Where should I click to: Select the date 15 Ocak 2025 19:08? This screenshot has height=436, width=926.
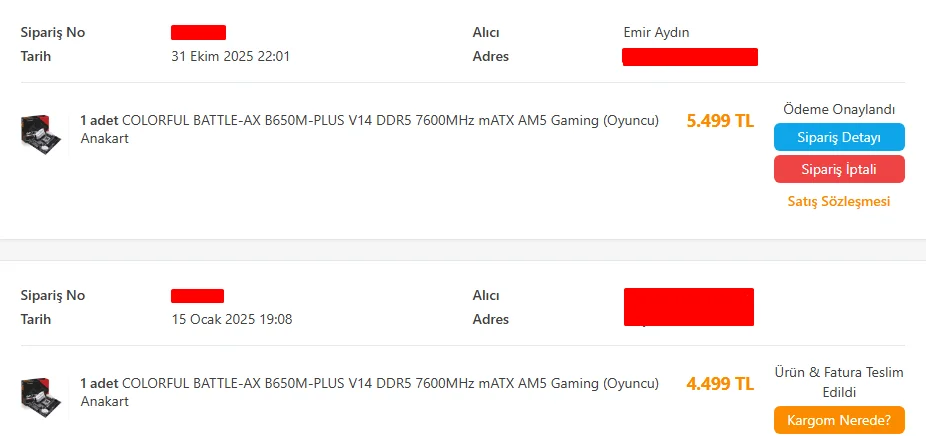tap(232, 319)
